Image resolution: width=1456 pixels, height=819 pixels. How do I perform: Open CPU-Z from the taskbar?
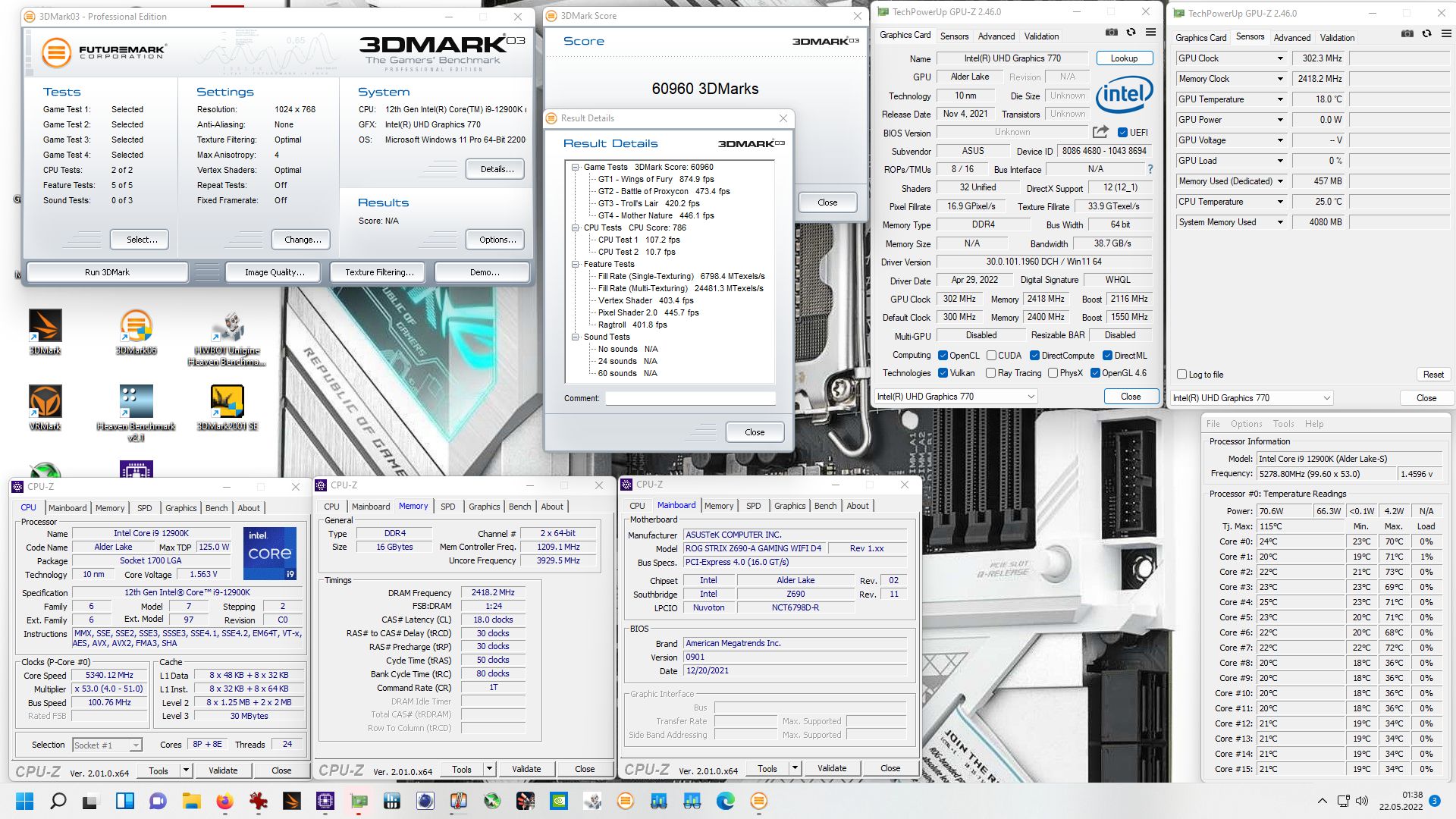click(x=325, y=801)
